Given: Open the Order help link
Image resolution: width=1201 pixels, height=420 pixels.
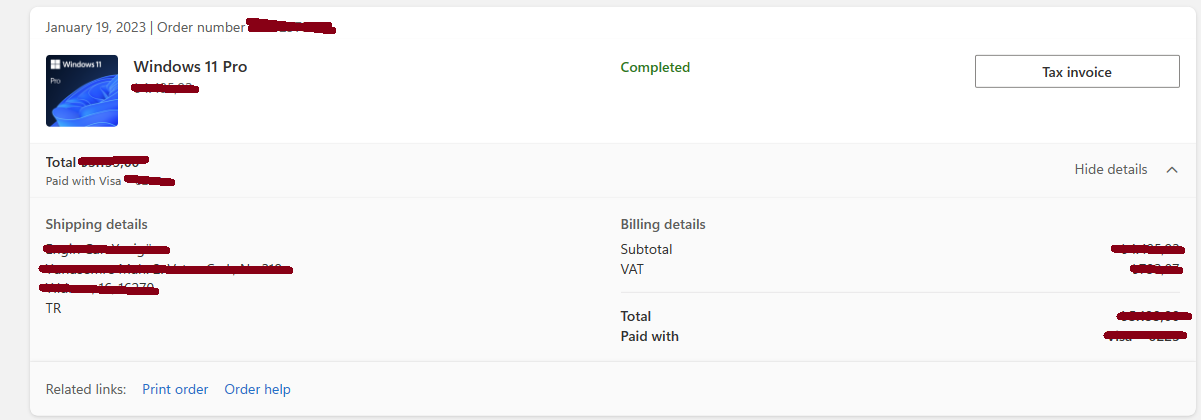Looking at the screenshot, I should pyautogui.click(x=257, y=389).
